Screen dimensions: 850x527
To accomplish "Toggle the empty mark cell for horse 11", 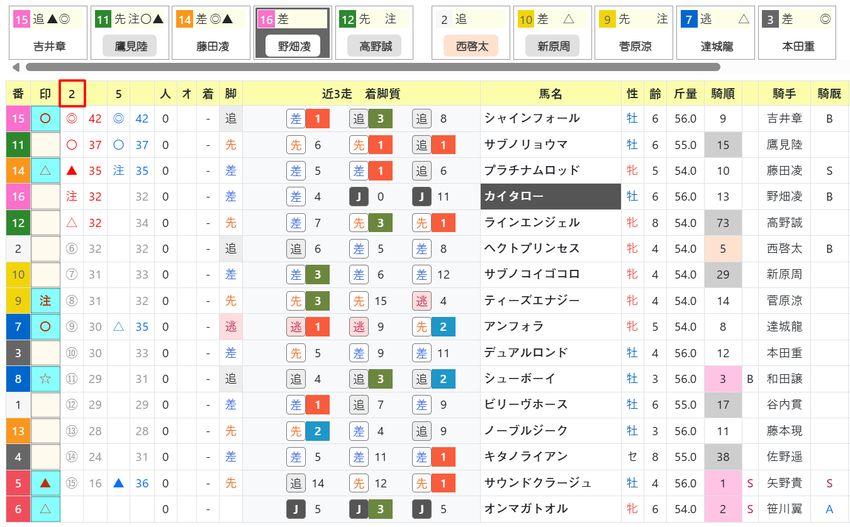I will (46, 145).
